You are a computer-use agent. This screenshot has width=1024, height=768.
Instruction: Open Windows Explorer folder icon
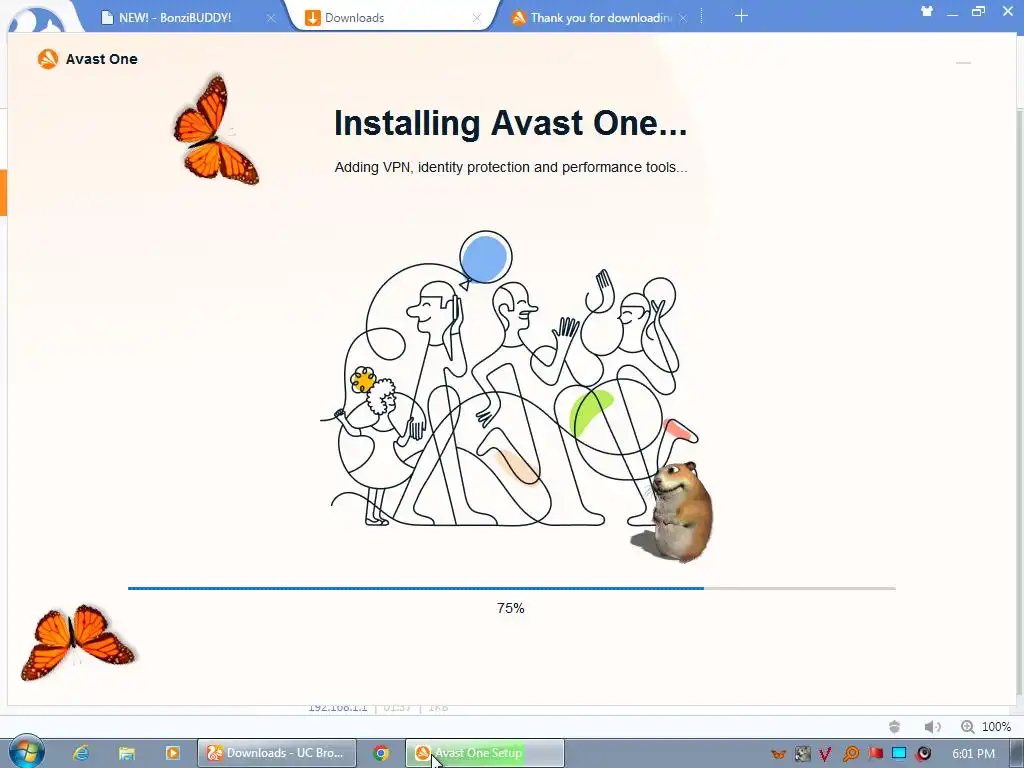click(127, 753)
